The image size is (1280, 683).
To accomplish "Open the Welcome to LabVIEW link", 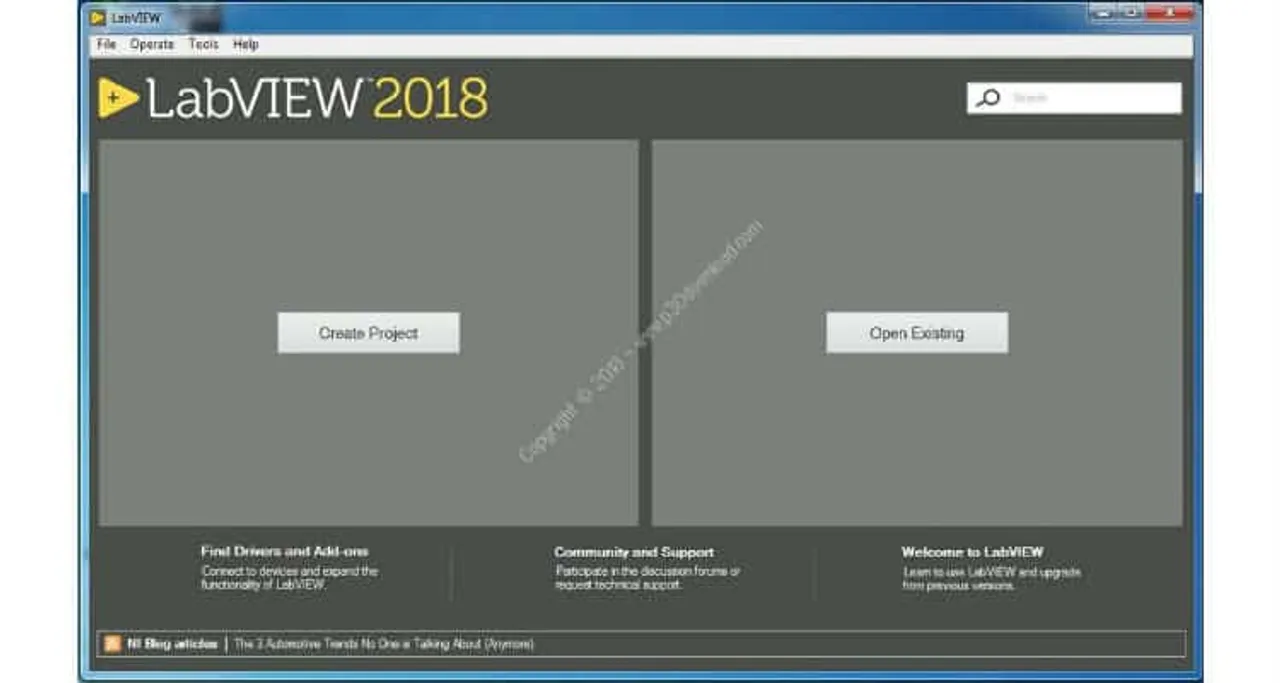I will pyautogui.click(x=972, y=551).
